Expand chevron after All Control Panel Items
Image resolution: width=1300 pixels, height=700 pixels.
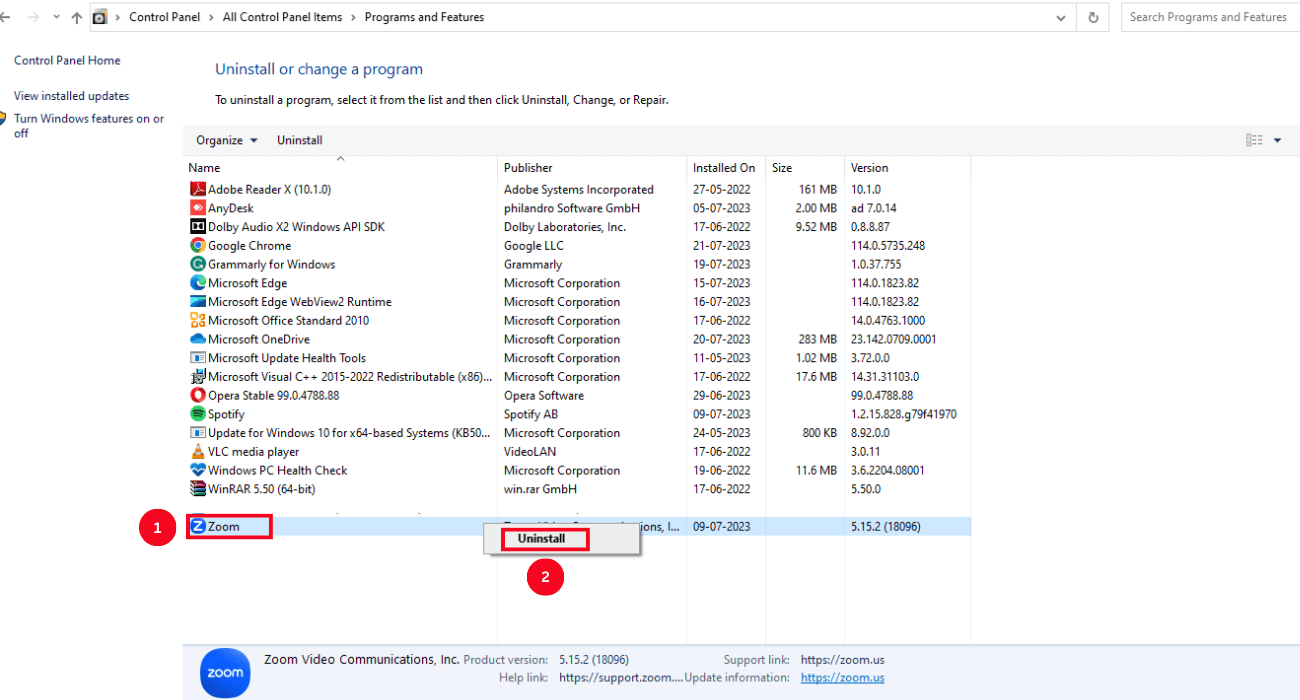pos(353,17)
